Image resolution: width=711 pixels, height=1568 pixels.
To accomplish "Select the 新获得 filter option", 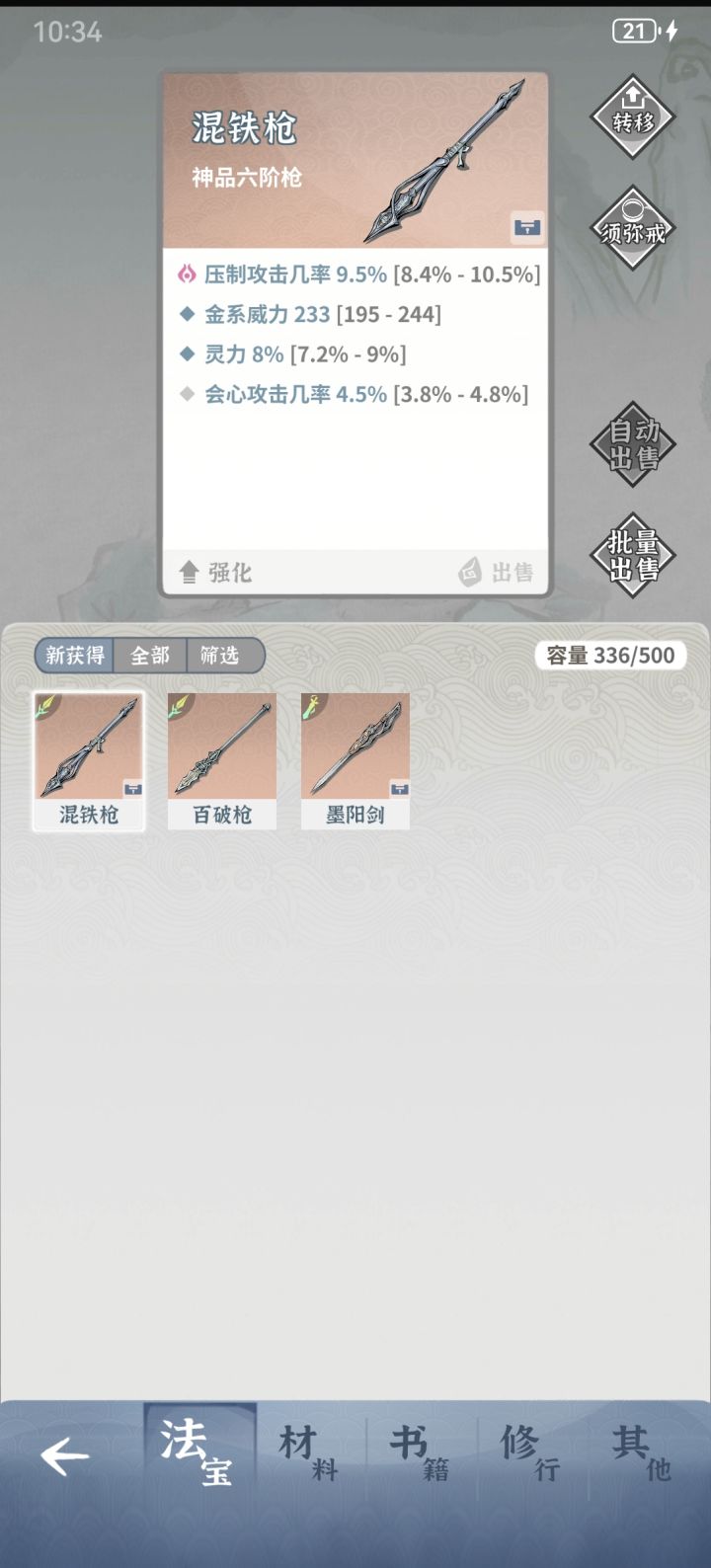I will pos(74,656).
